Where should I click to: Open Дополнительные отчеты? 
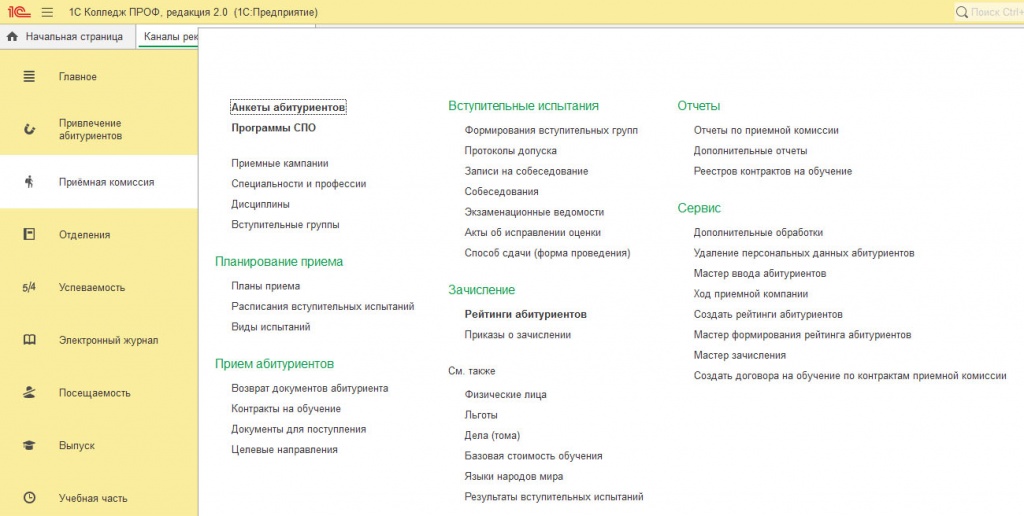[x=750, y=151]
